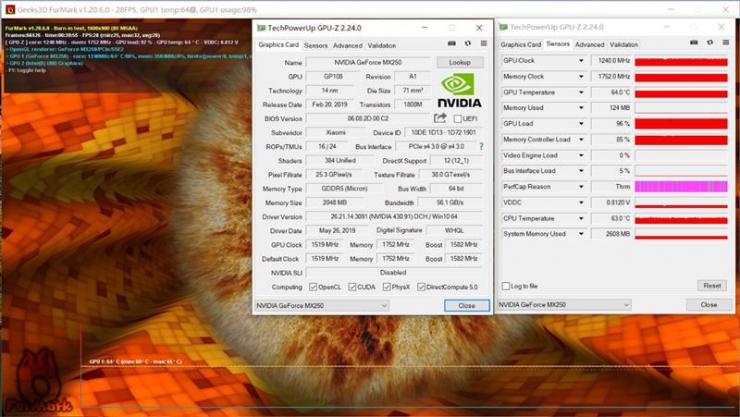Open the NVIDIA GeForce MX250 selector in Sensors window
Screen dimensions: 740x417
[x=564, y=305]
